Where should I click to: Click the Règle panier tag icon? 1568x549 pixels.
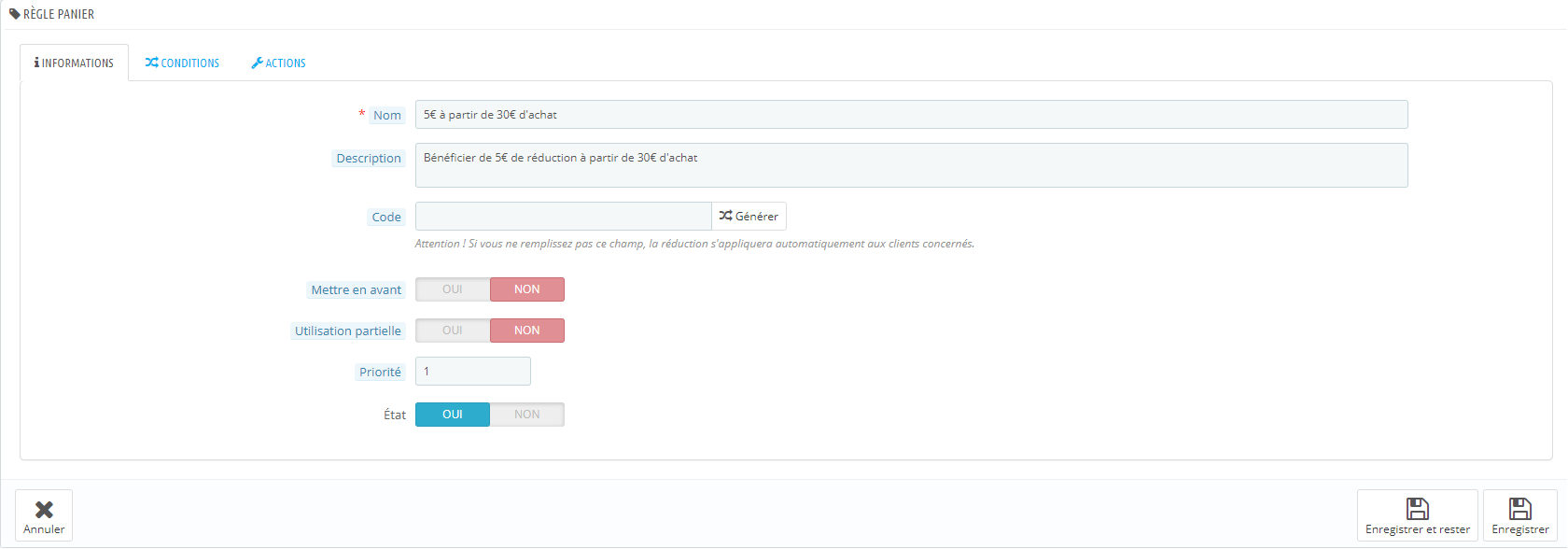tap(15, 14)
